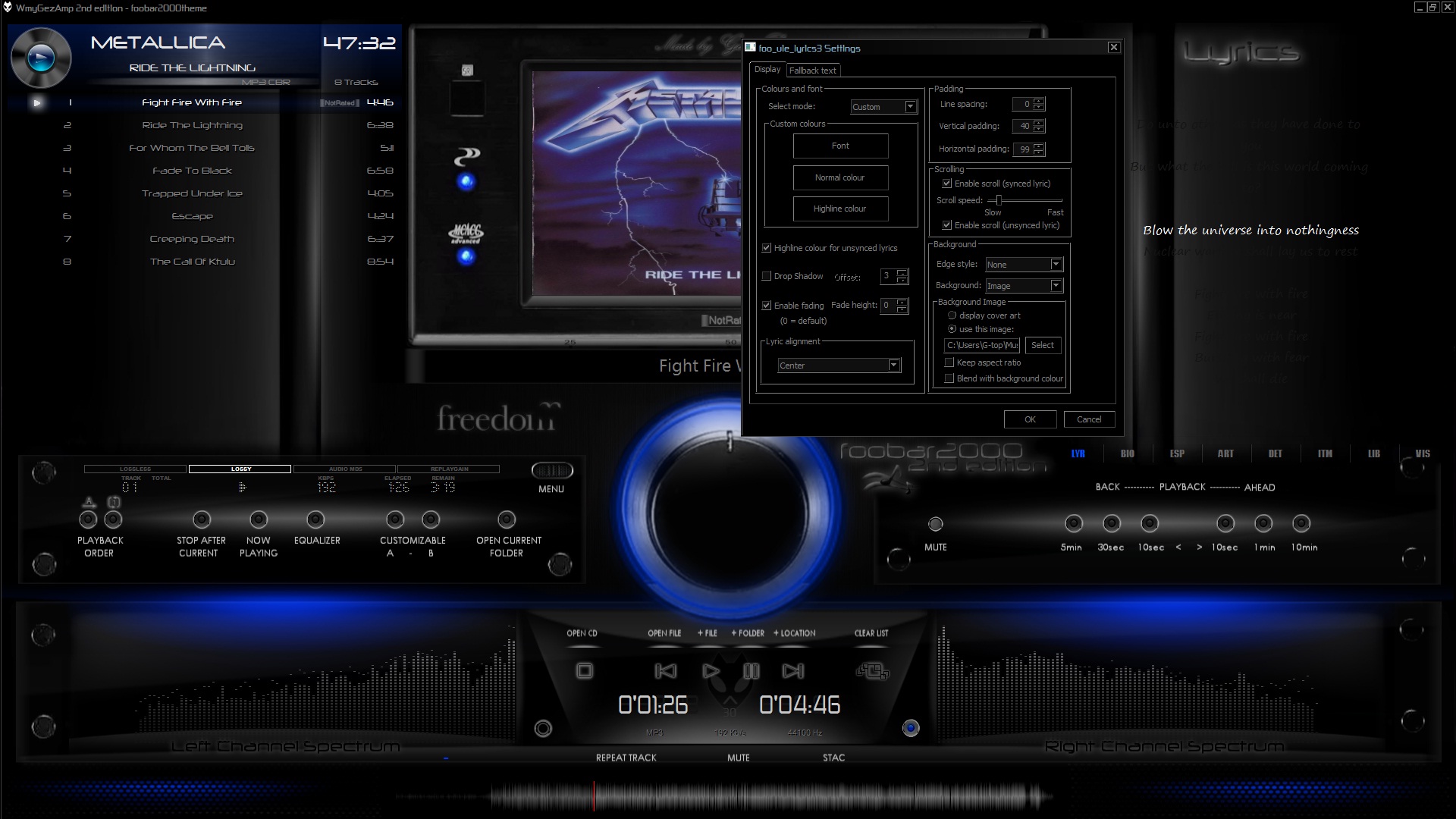
Task: Click the round button left of elapsed time
Action: 543,729
